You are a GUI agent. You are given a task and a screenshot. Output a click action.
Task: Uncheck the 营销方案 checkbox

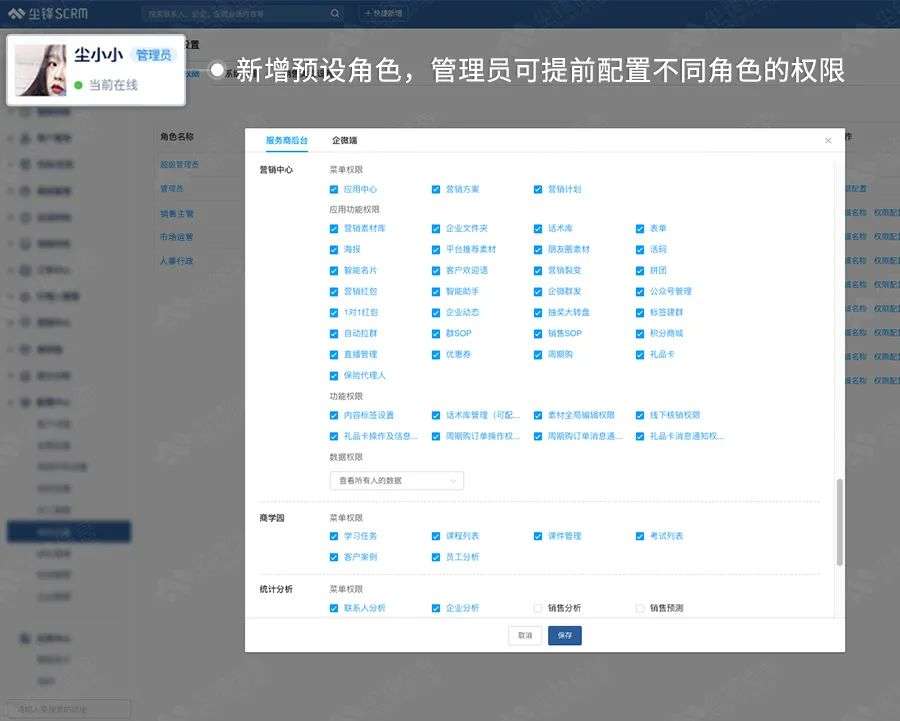(x=436, y=189)
